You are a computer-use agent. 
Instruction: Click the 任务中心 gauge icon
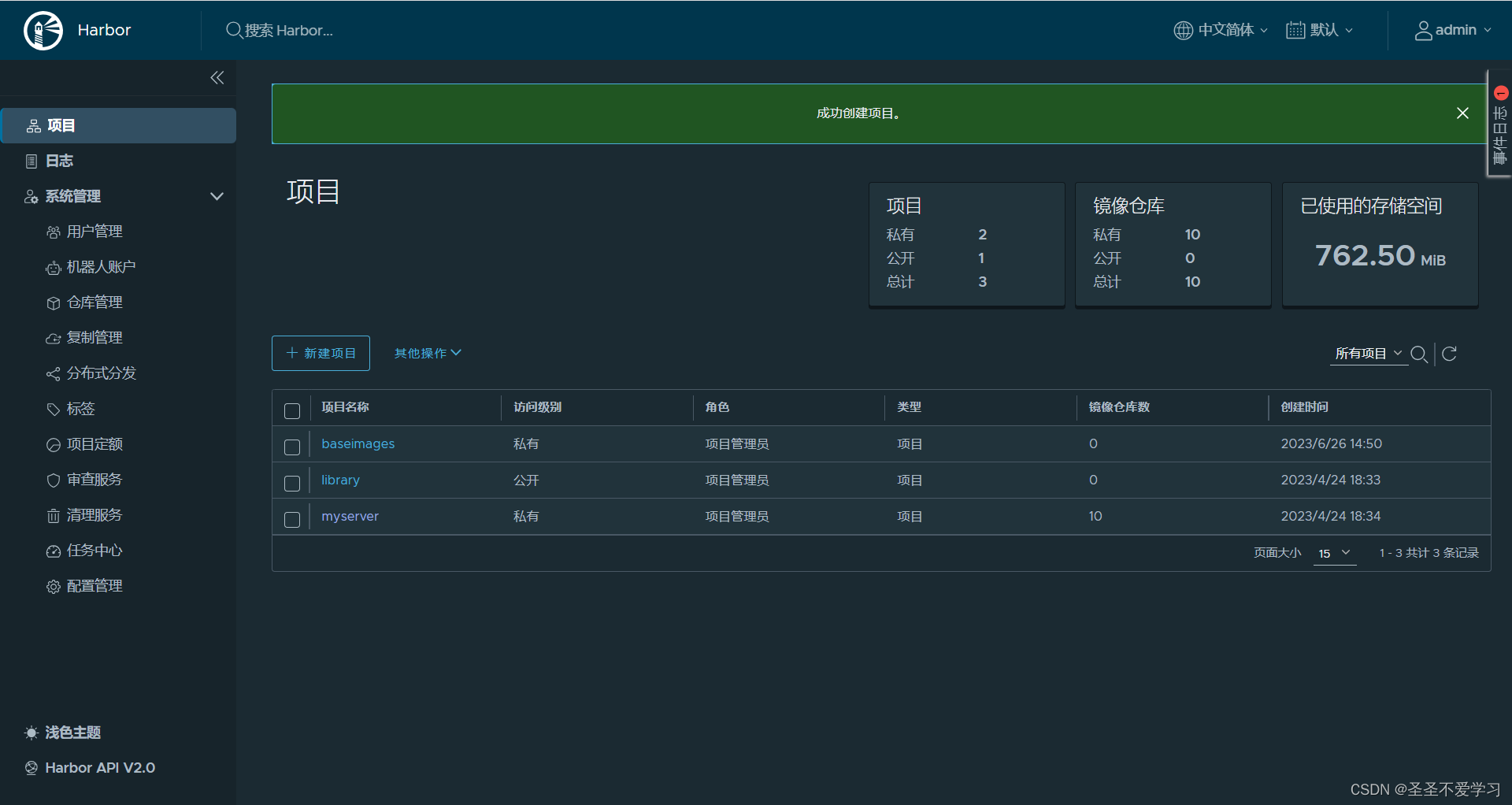(53, 551)
